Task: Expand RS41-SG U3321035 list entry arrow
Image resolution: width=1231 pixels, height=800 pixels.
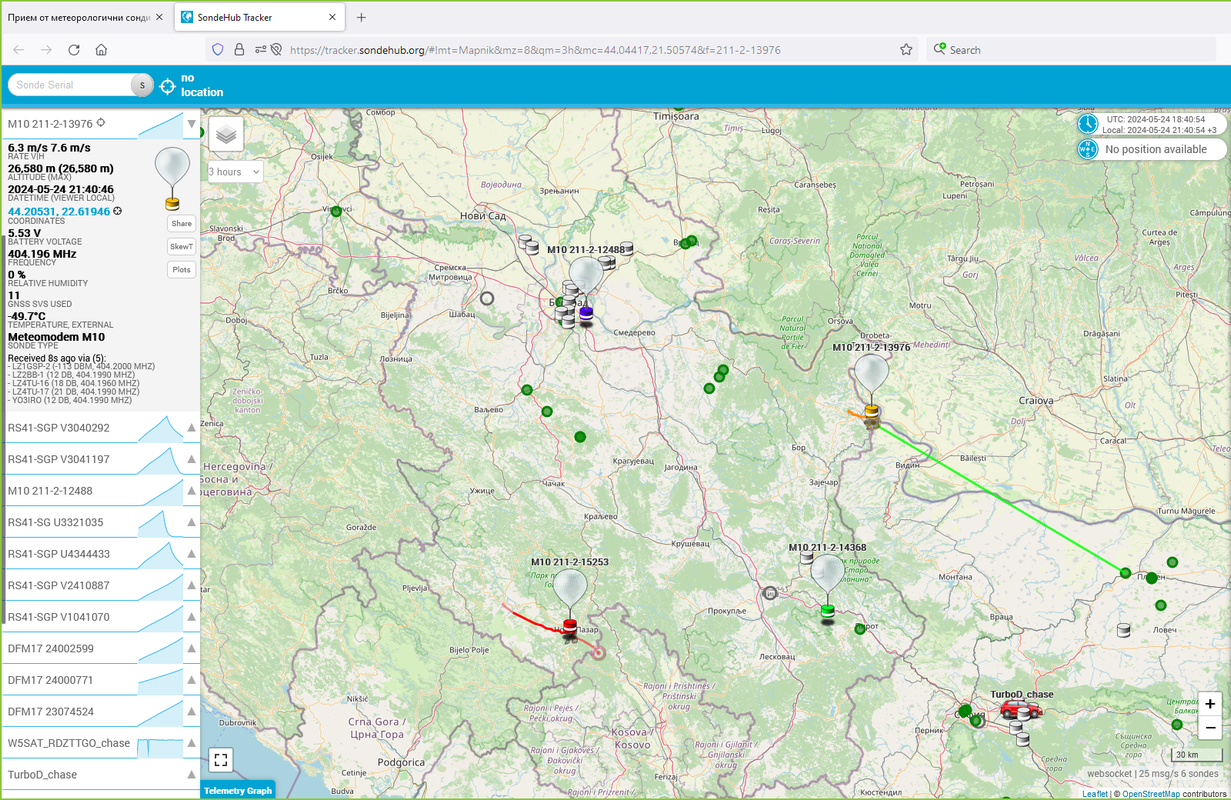Action: [191, 522]
